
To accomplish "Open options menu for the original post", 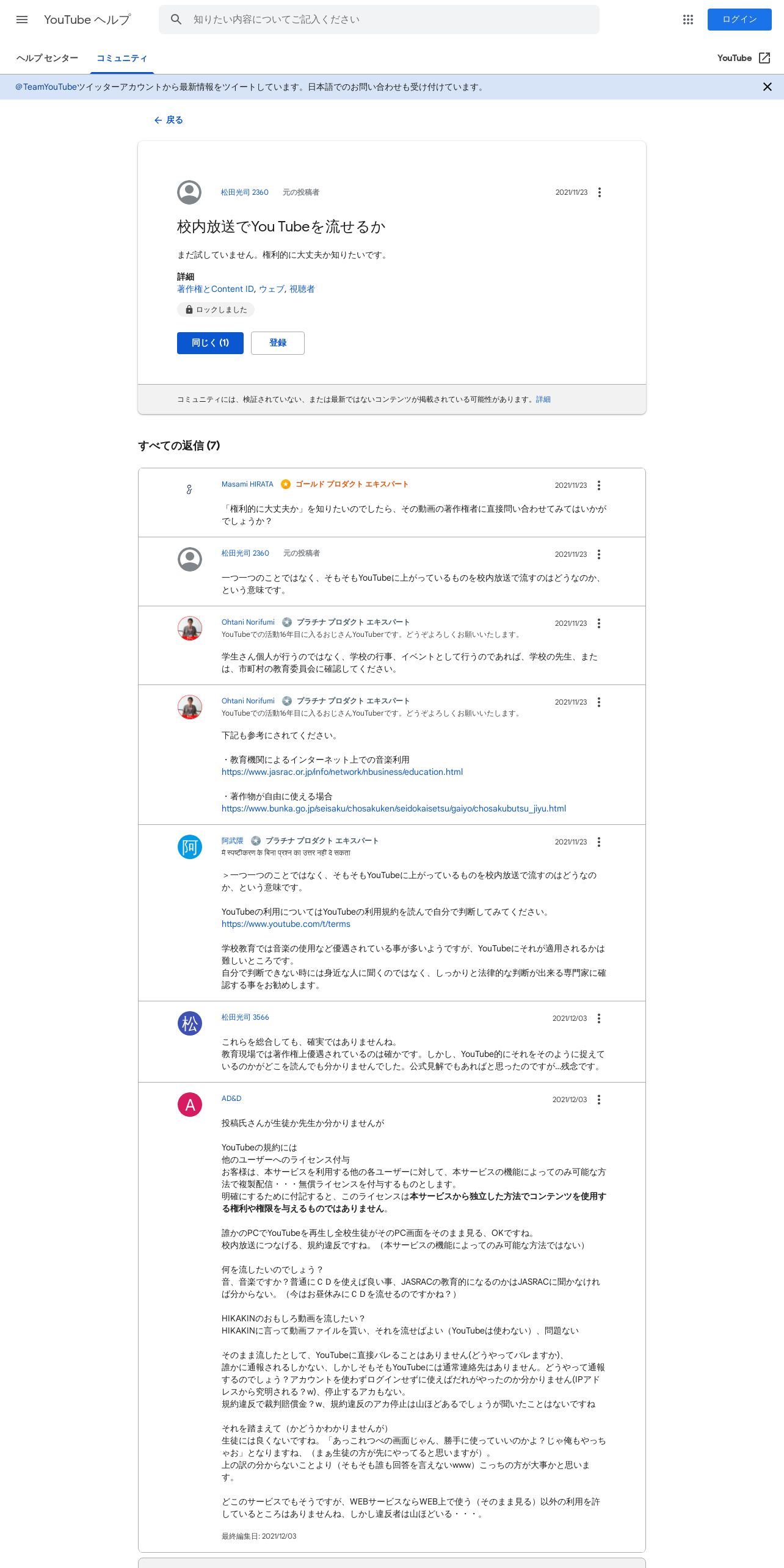I will 600,192.
